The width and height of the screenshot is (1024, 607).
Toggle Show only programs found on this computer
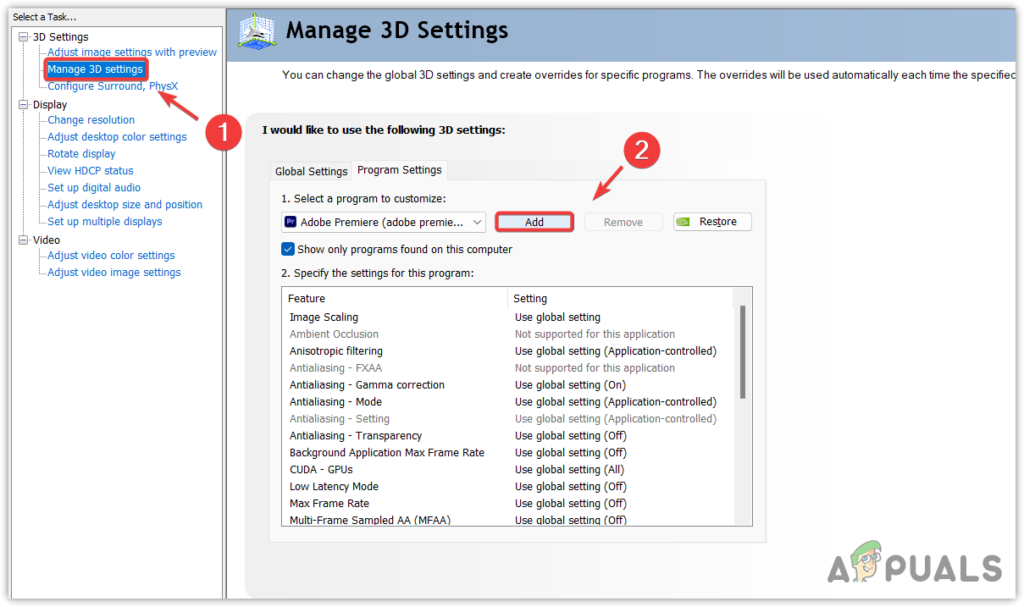287,249
